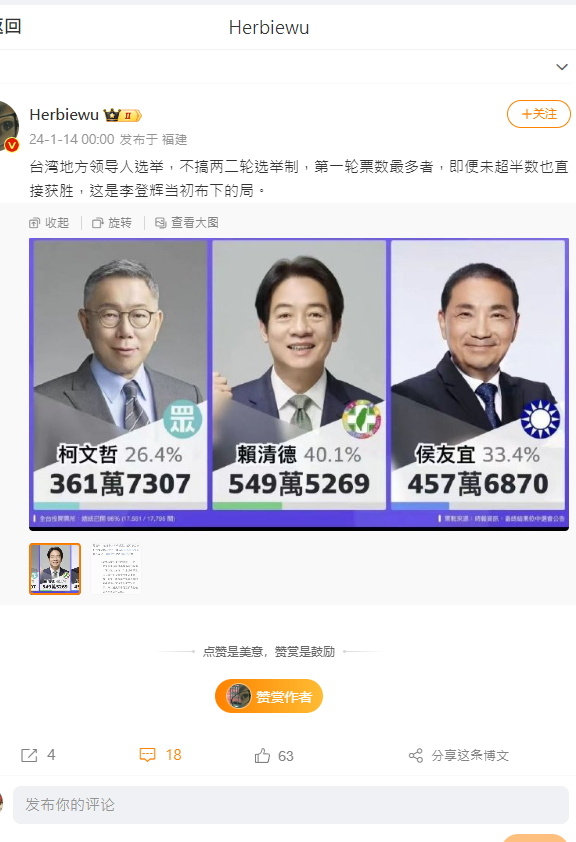The width and height of the screenshot is (576, 842).
Task: Click the 分享这条博文 share text
Action: coord(470,756)
